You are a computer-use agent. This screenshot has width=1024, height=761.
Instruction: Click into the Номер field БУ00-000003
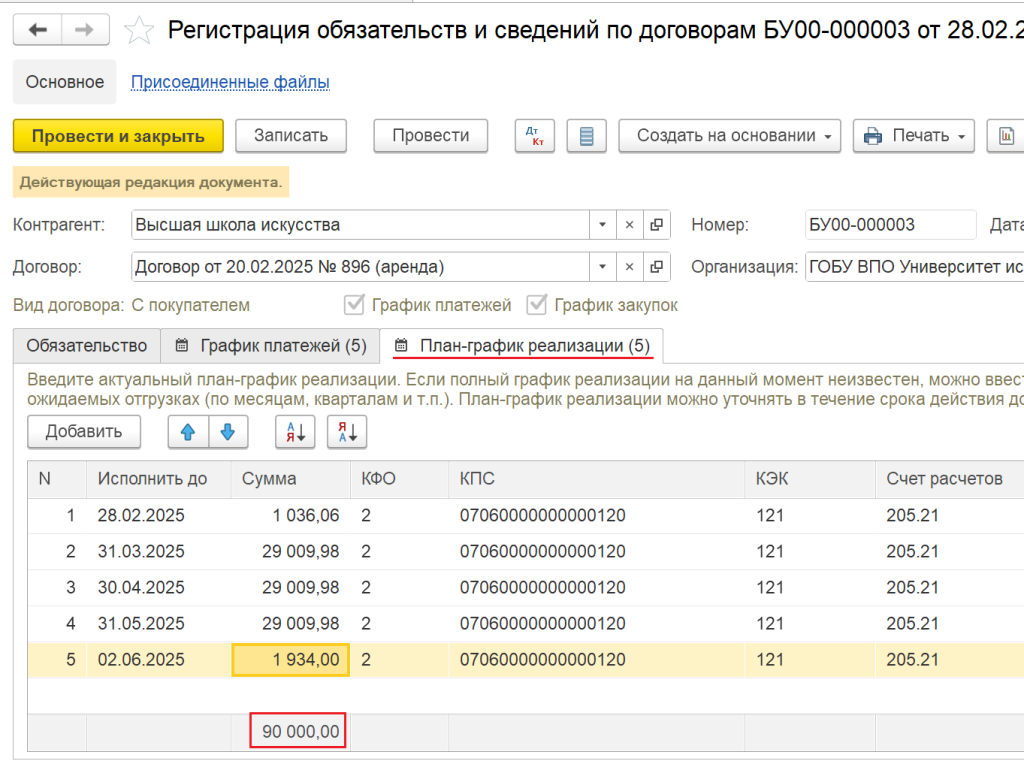890,225
